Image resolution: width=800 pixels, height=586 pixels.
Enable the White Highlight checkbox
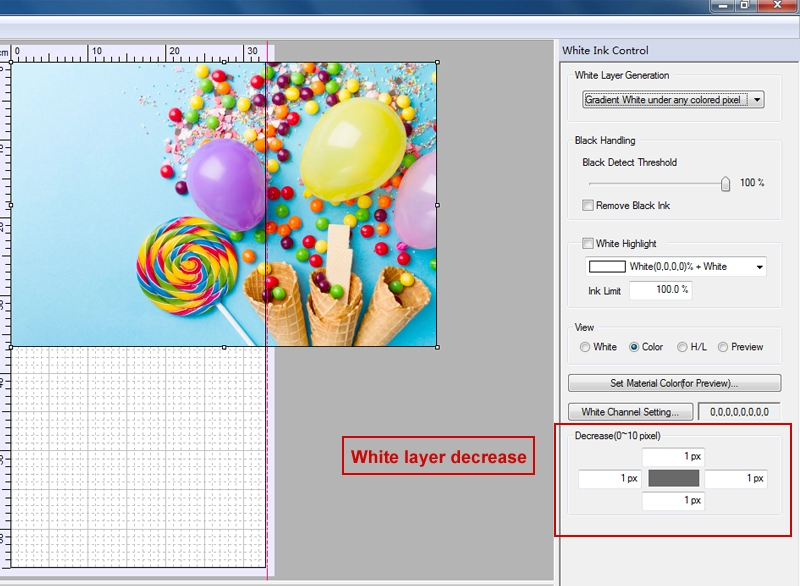coord(590,243)
